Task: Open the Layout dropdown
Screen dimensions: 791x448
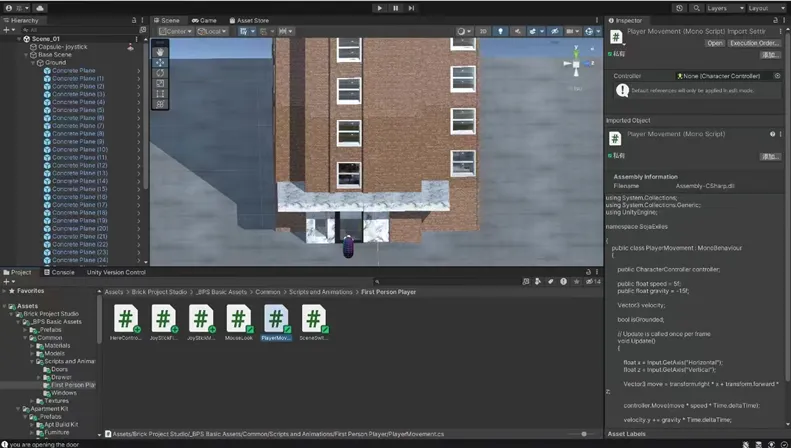Action: [x=767, y=8]
